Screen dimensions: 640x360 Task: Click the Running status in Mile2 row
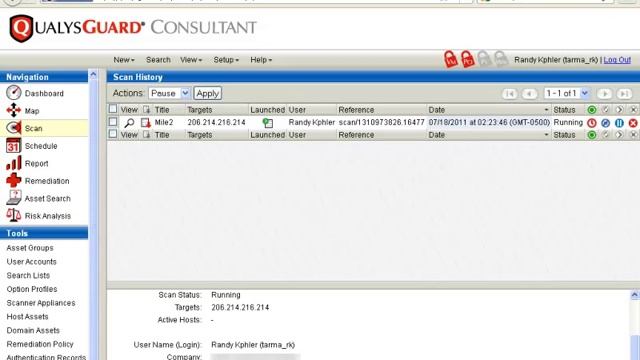568,122
